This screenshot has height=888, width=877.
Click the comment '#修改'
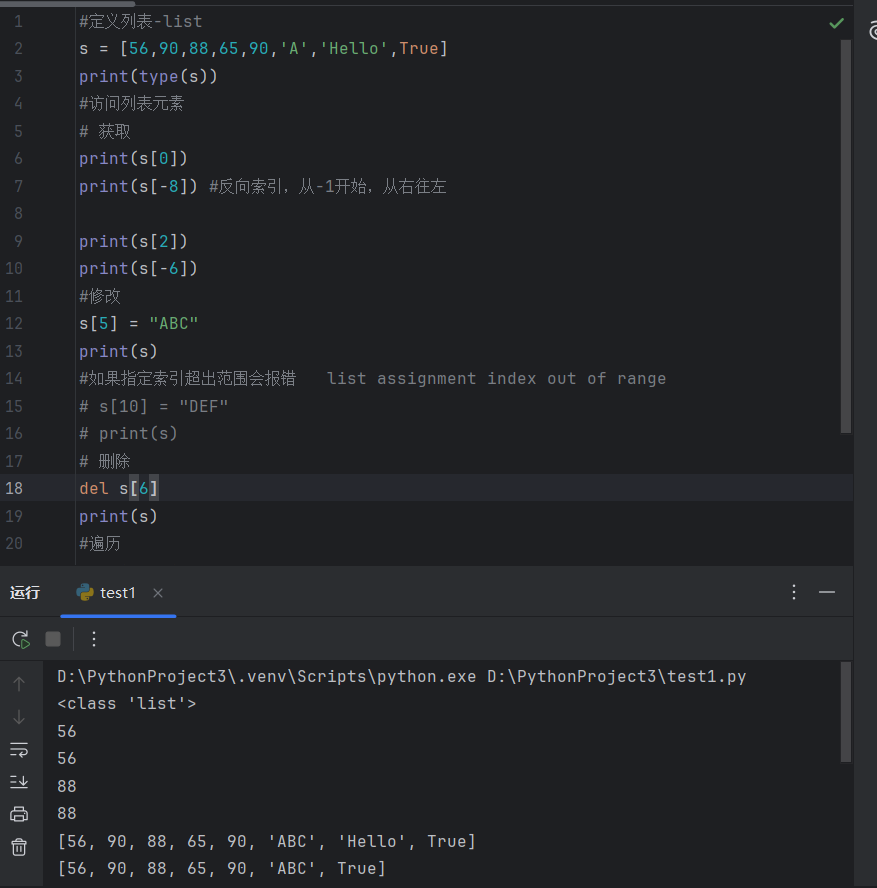[100, 296]
